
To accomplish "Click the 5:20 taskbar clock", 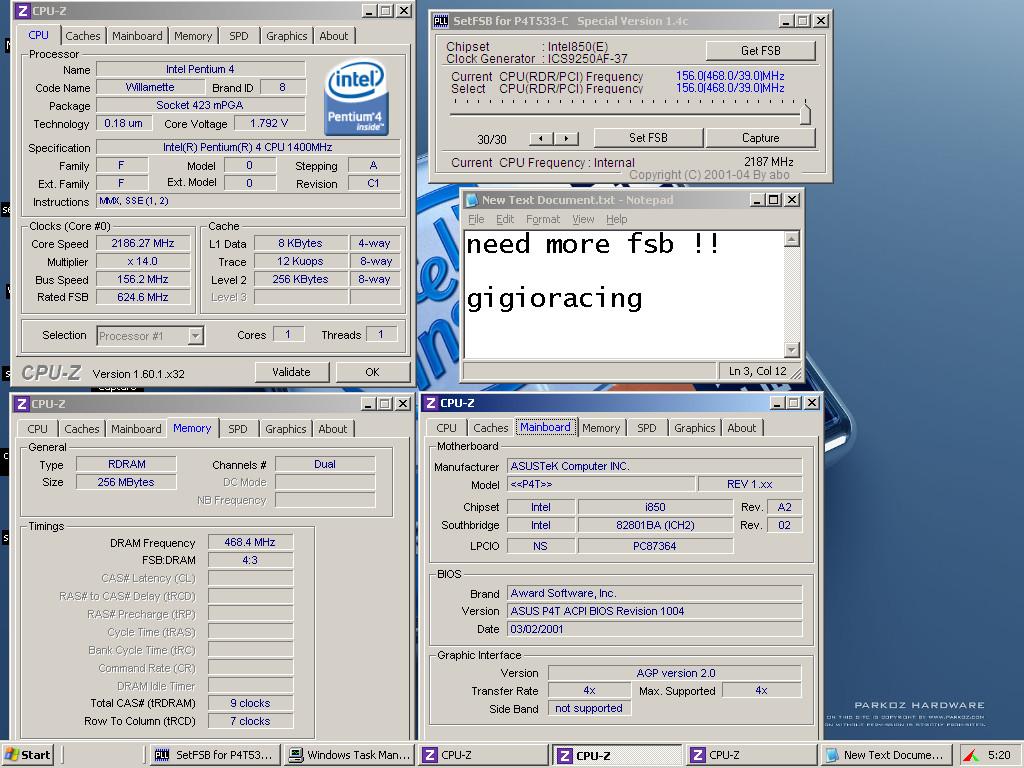I will click(x=999, y=755).
